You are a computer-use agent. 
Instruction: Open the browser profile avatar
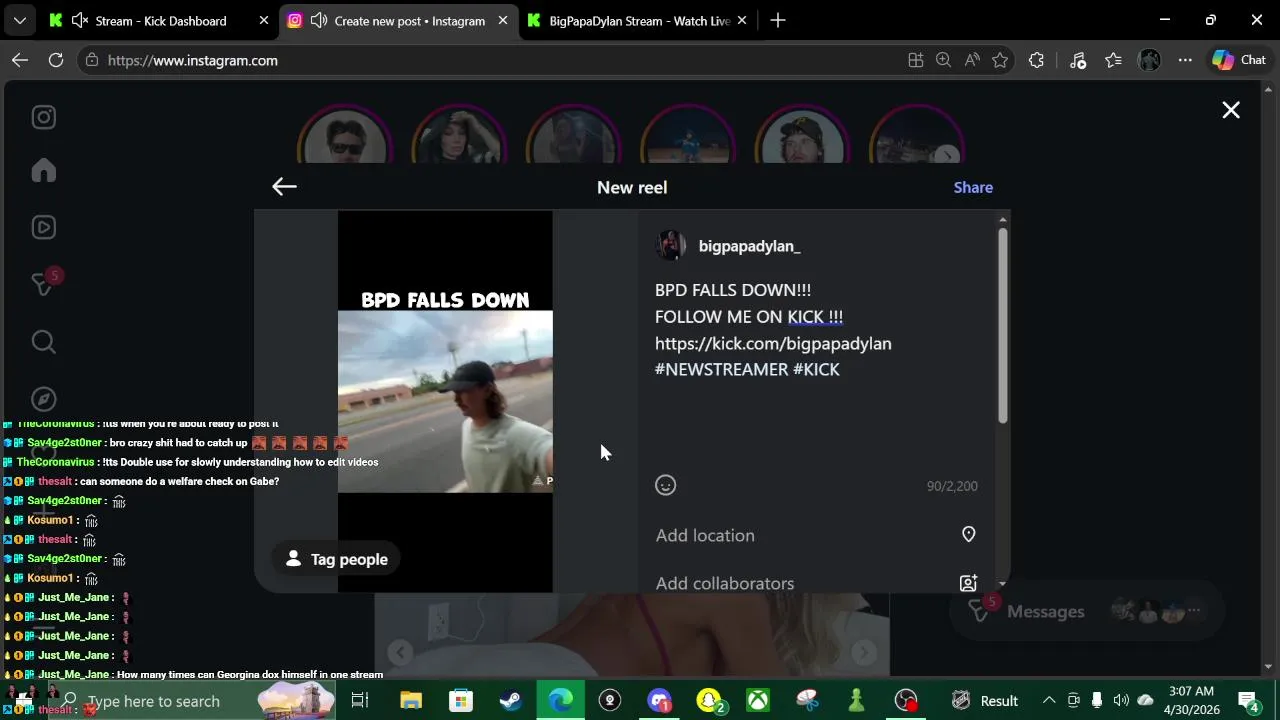pos(1149,60)
